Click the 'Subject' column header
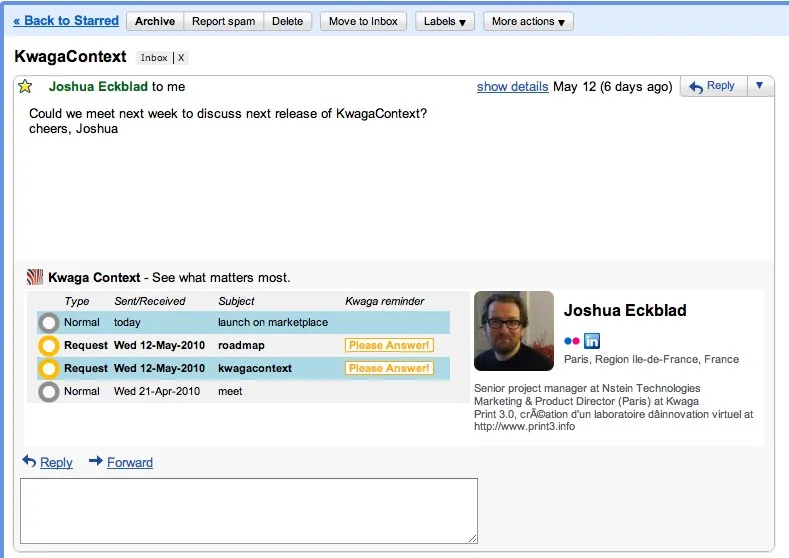This screenshot has height=558, width=789. (236, 301)
